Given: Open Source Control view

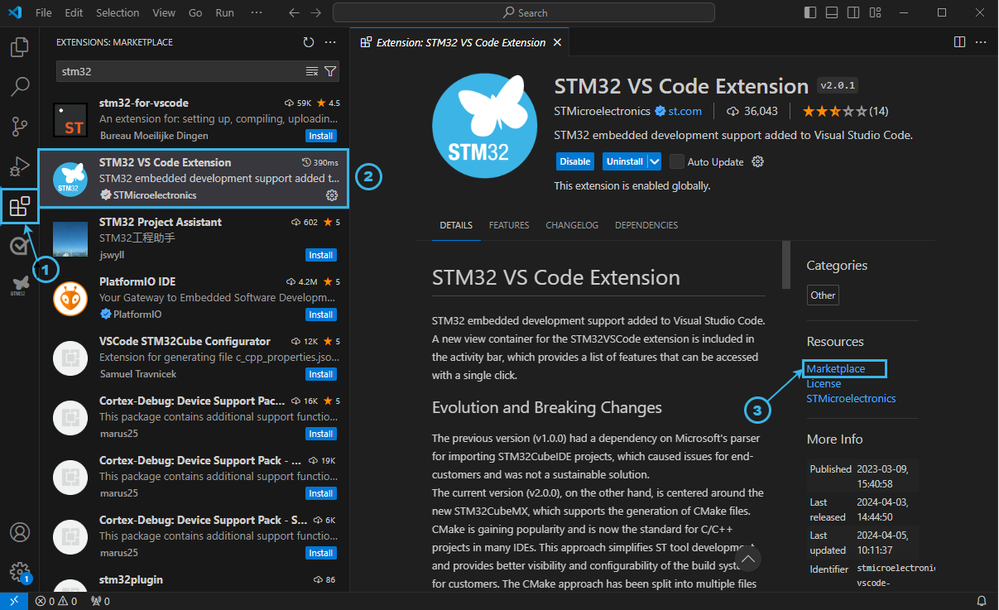Looking at the screenshot, I should (x=20, y=126).
